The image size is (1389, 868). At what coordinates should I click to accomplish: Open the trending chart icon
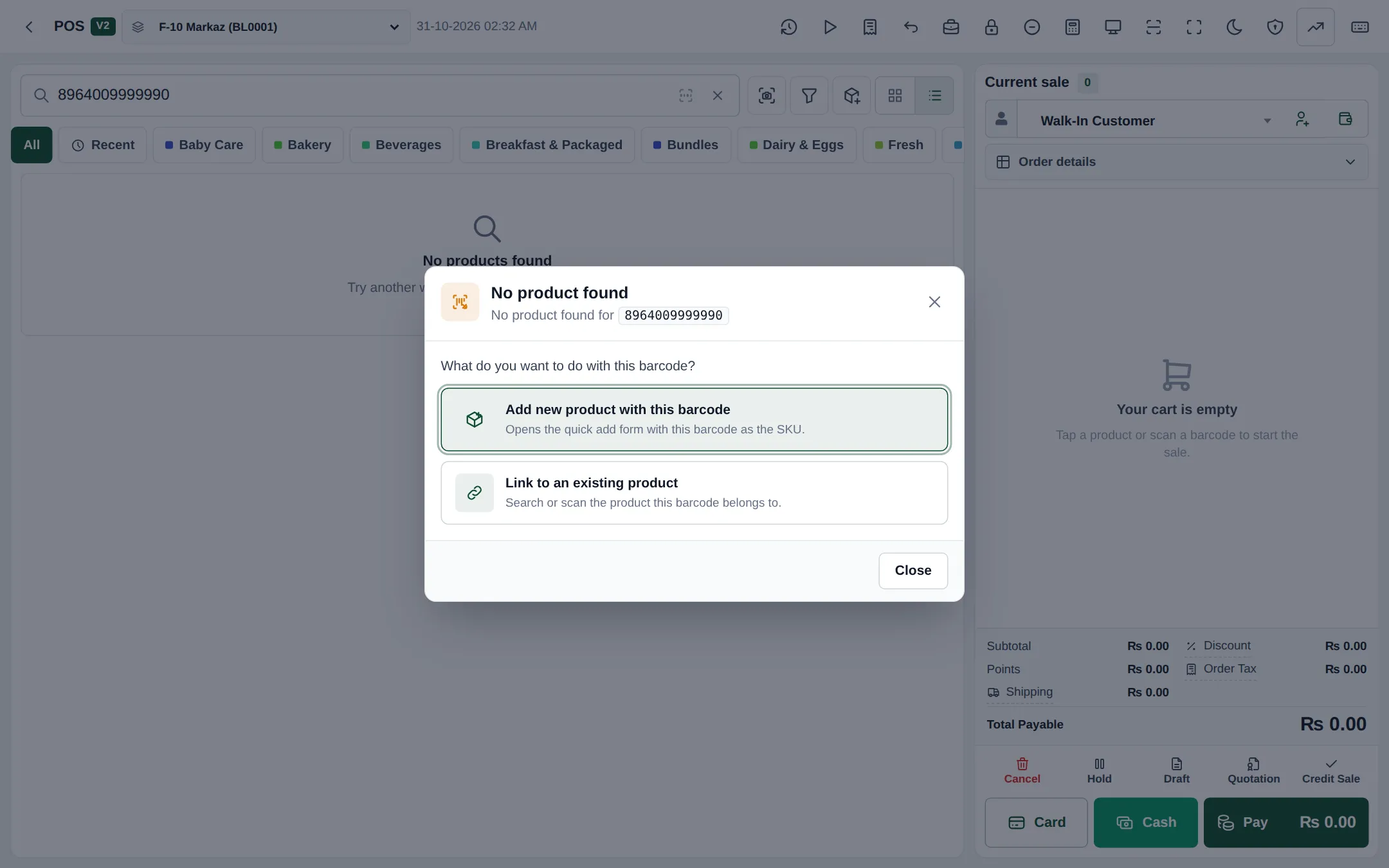[1316, 27]
